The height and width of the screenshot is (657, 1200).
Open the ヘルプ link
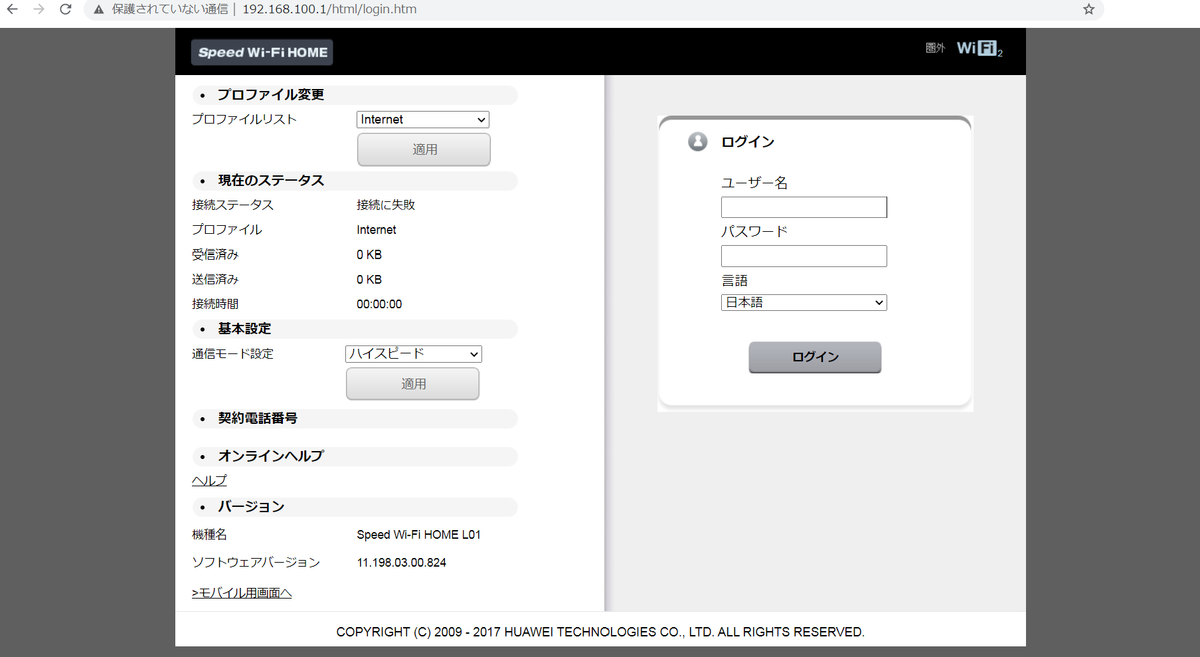click(x=209, y=480)
